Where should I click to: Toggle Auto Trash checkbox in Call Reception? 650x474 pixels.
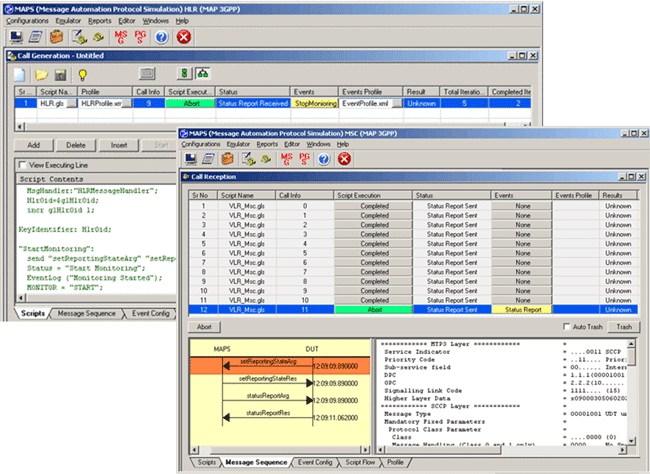(567, 327)
